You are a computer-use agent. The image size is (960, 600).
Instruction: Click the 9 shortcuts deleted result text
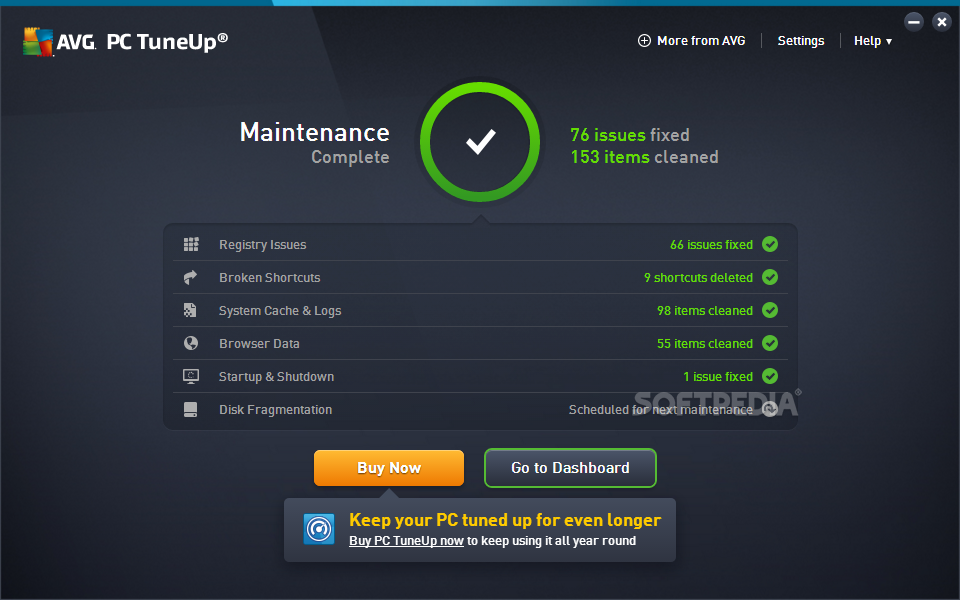[x=698, y=277]
